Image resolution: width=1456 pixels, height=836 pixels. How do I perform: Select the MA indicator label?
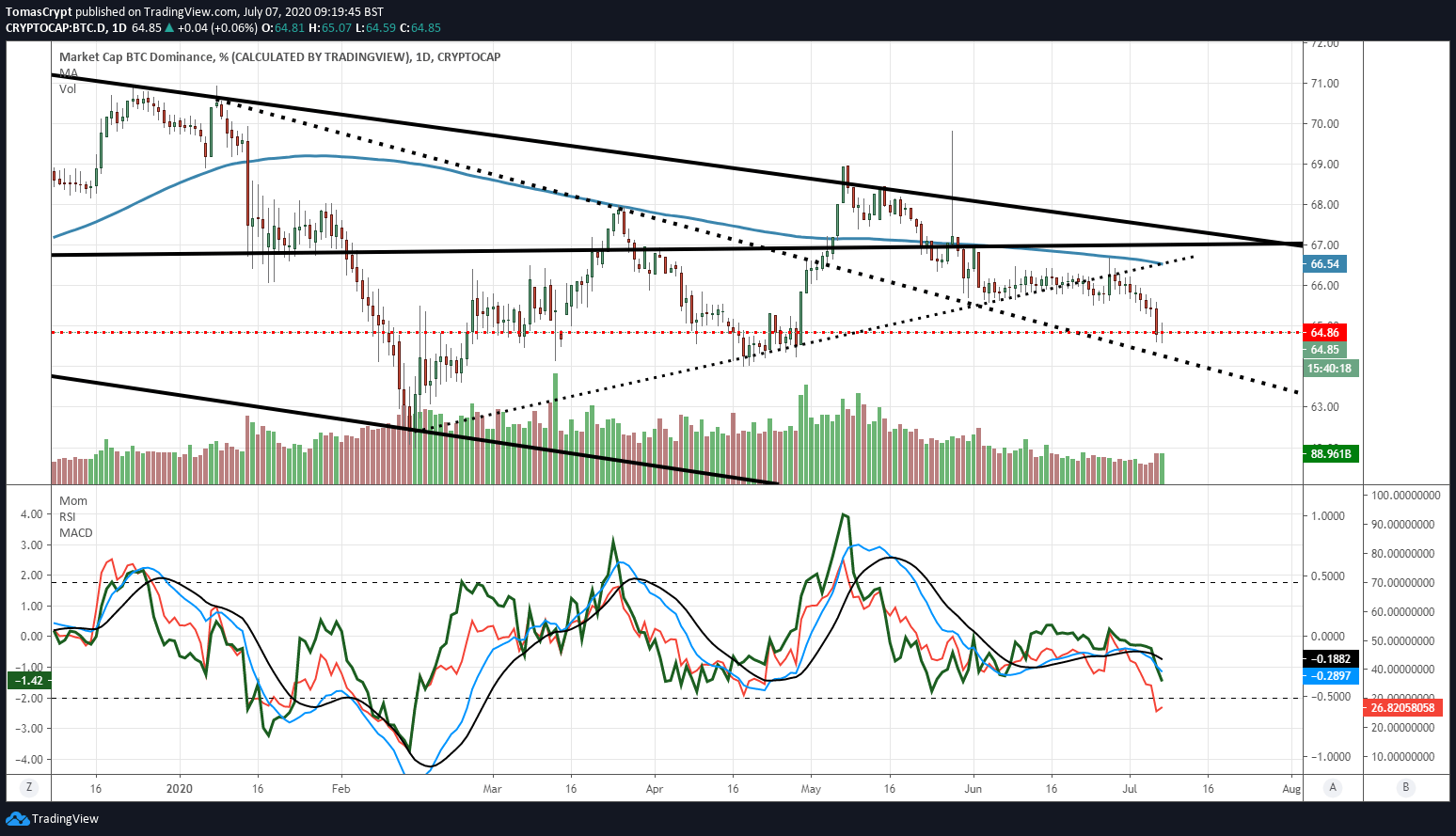pos(68,72)
